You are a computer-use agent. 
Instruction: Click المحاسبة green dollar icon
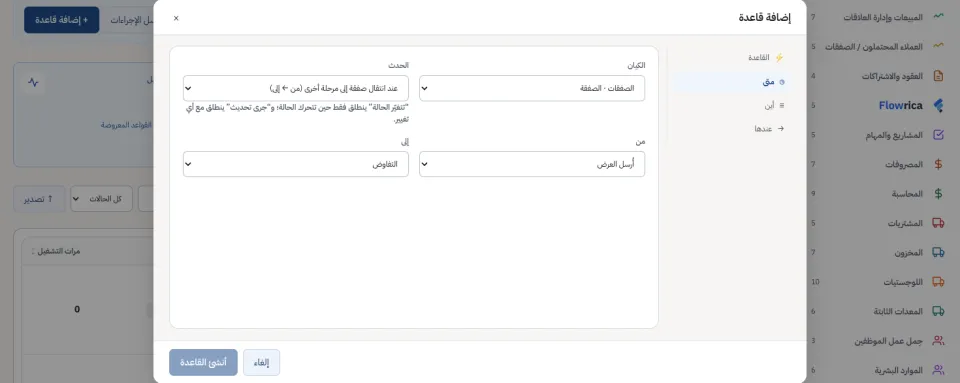[938, 193]
